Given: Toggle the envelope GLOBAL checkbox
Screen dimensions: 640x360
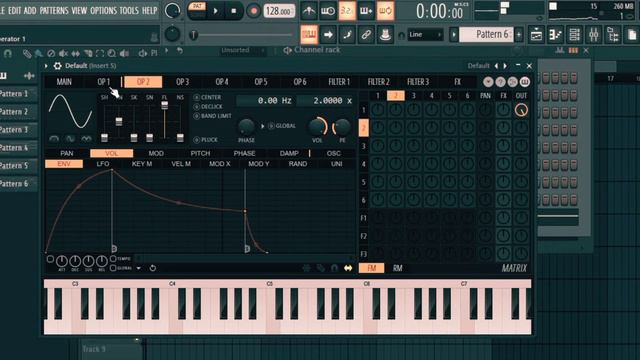Looking at the screenshot, I should (x=113, y=268).
